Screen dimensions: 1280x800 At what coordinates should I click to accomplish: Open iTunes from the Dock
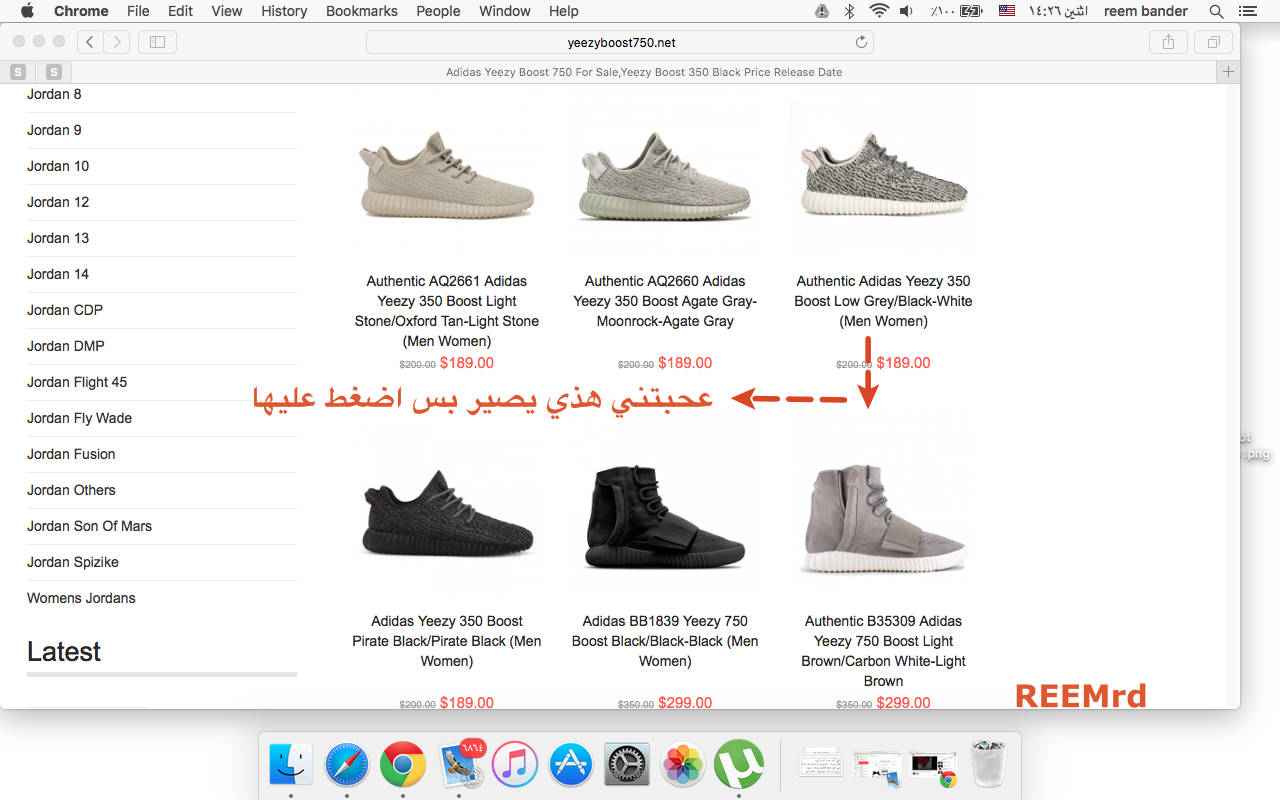pos(515,766)
